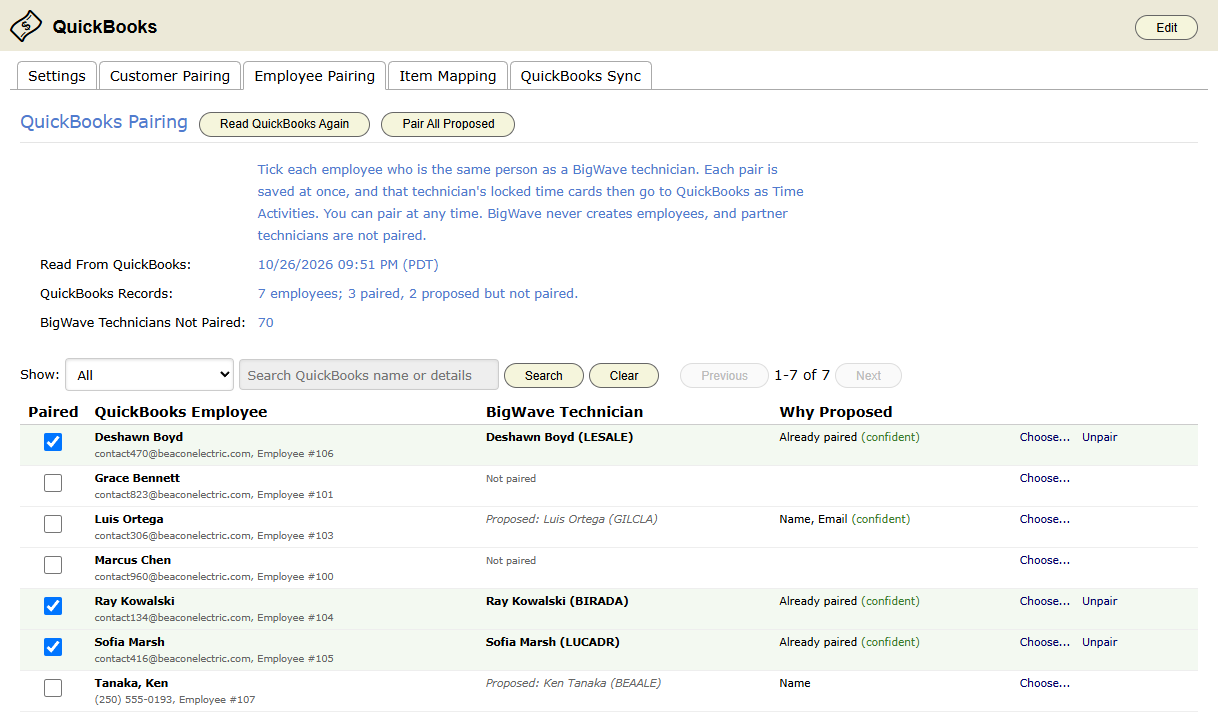Uncheck Paired box for Ray Kowalski
This screenshot has height=720, width=1218.
pos(53,606)
